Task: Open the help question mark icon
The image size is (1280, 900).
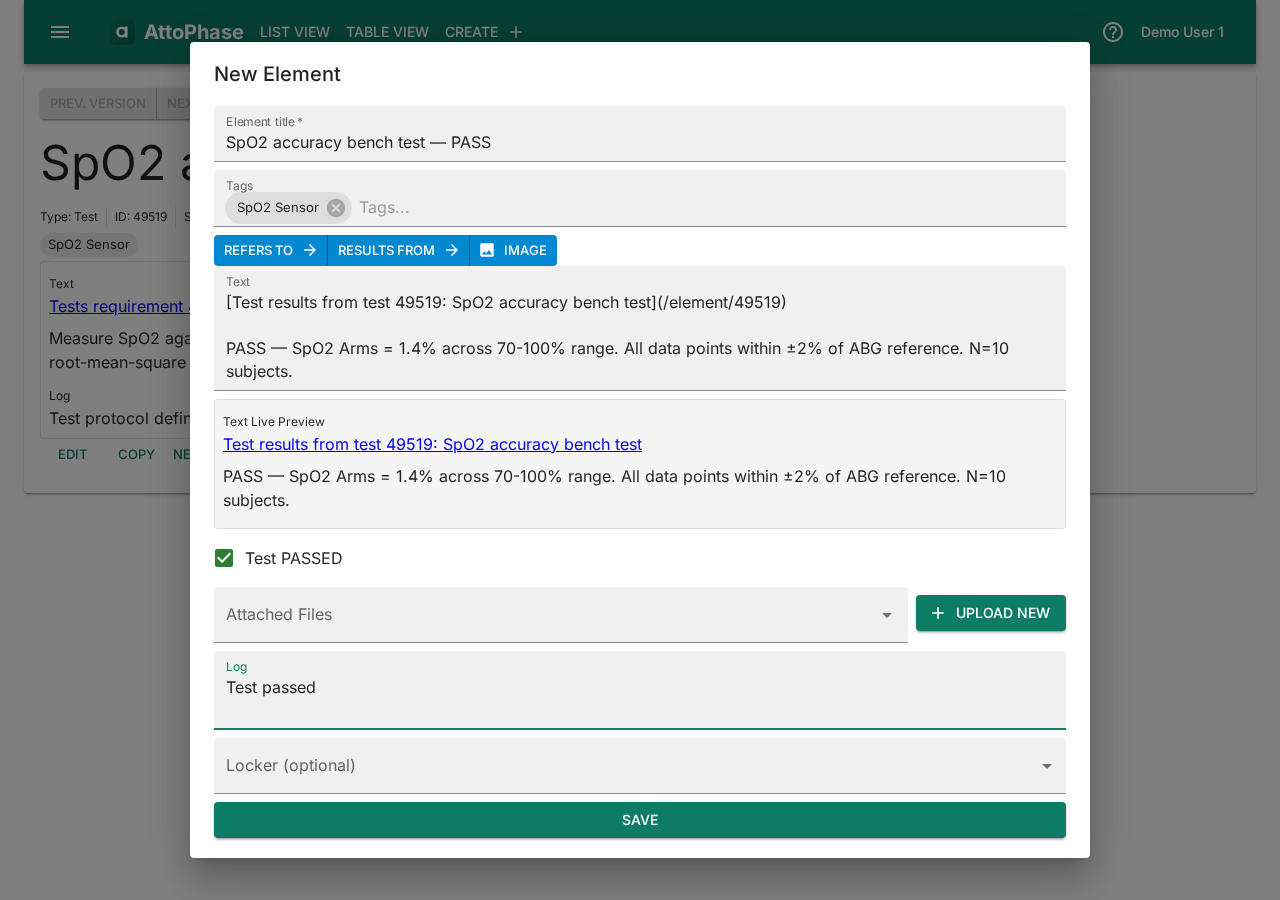Action: pos(1112,32)
